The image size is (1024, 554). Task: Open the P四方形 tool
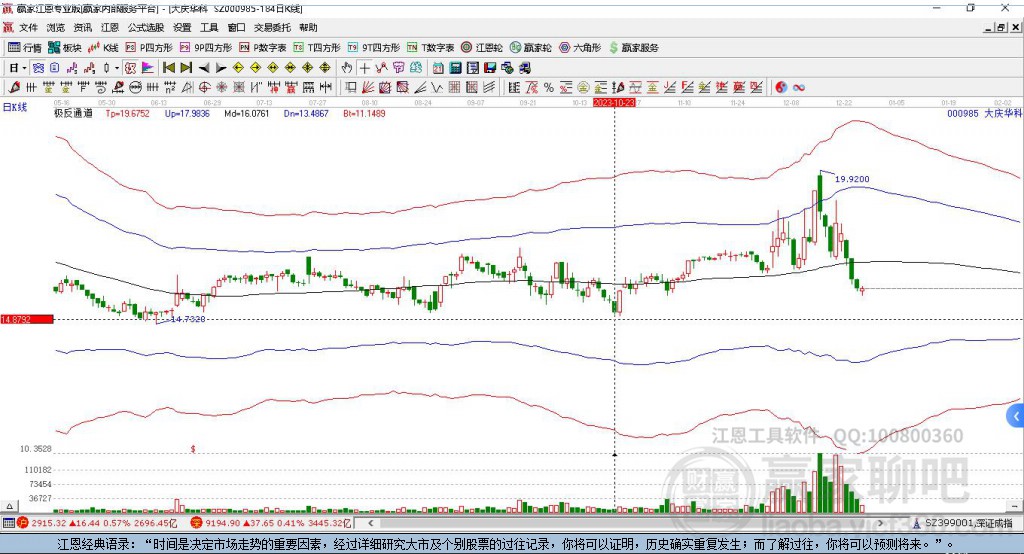pyautogui.click(x=149, y=48)
